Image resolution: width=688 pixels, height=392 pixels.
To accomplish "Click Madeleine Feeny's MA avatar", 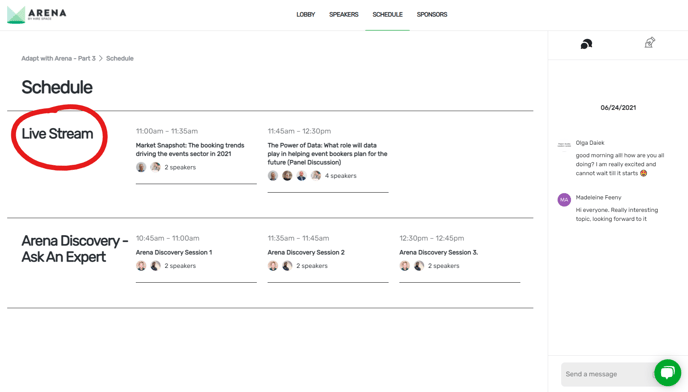I will [564, 199].
